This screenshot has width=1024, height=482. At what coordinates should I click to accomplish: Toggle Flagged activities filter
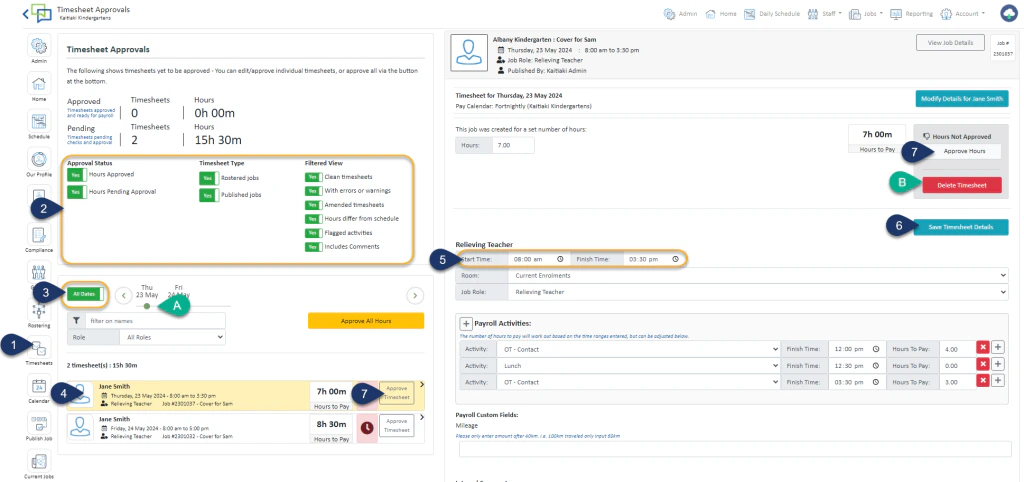(x=313, y=233)
